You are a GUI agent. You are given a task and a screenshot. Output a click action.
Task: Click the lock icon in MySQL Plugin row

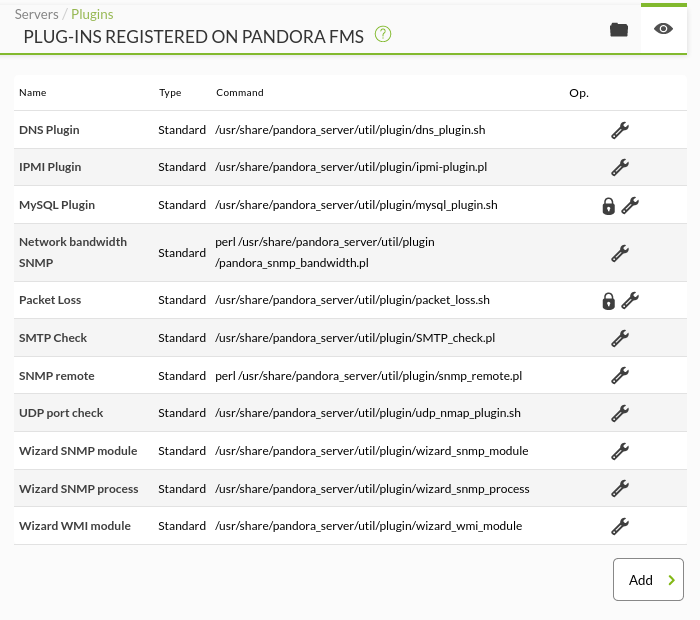coord(608,206)
